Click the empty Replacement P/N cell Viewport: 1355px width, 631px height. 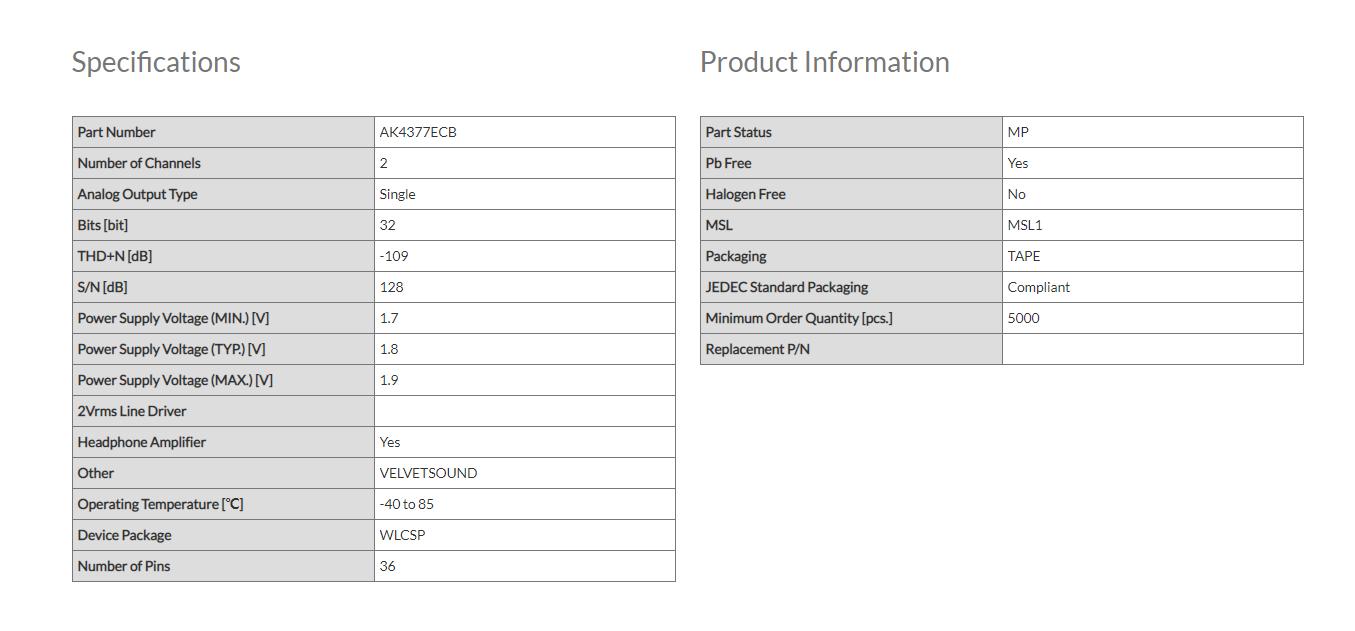pyautogui.click(x=1152, y=349)
